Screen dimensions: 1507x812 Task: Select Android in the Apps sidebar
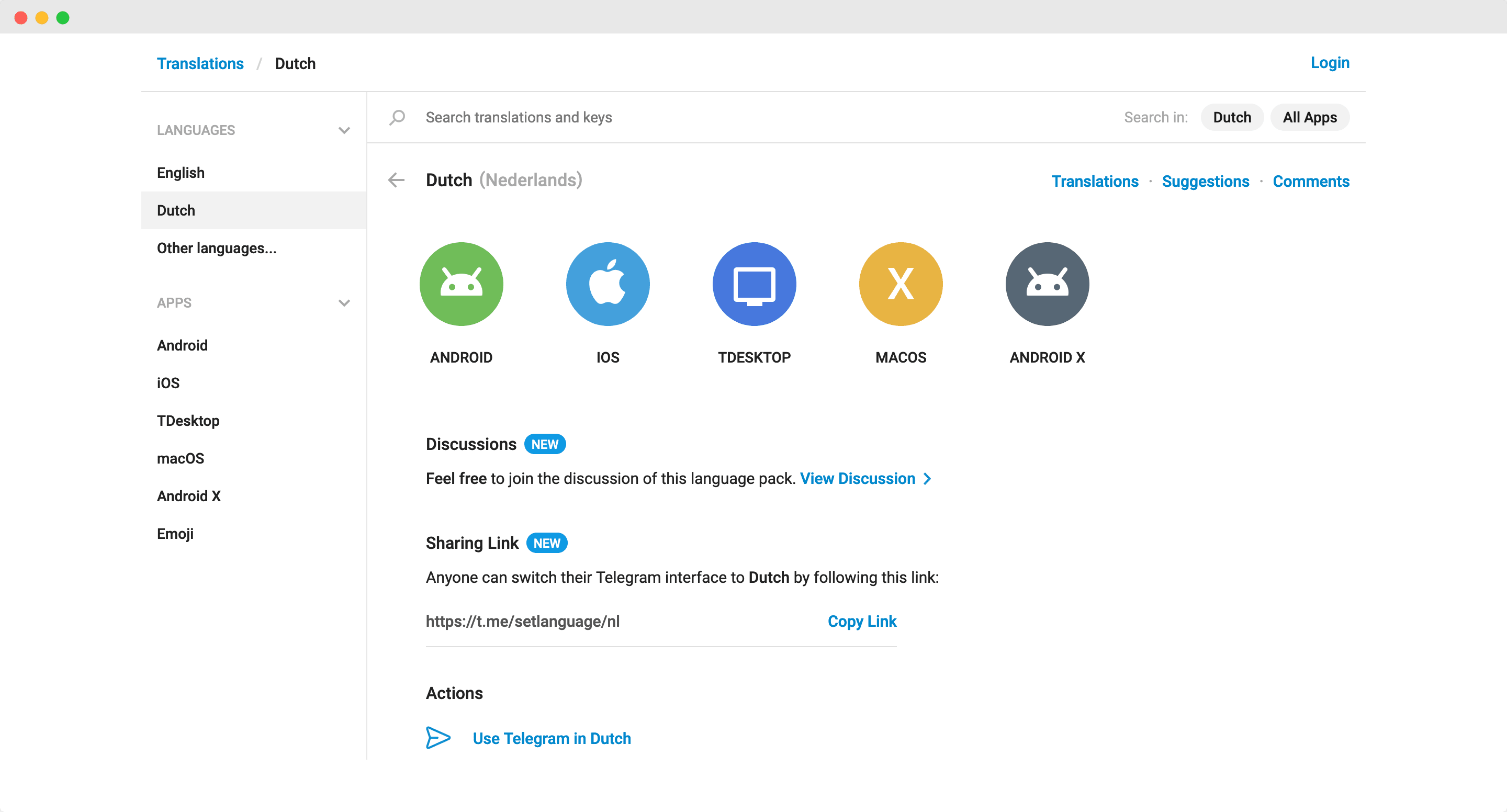(254, 345)
